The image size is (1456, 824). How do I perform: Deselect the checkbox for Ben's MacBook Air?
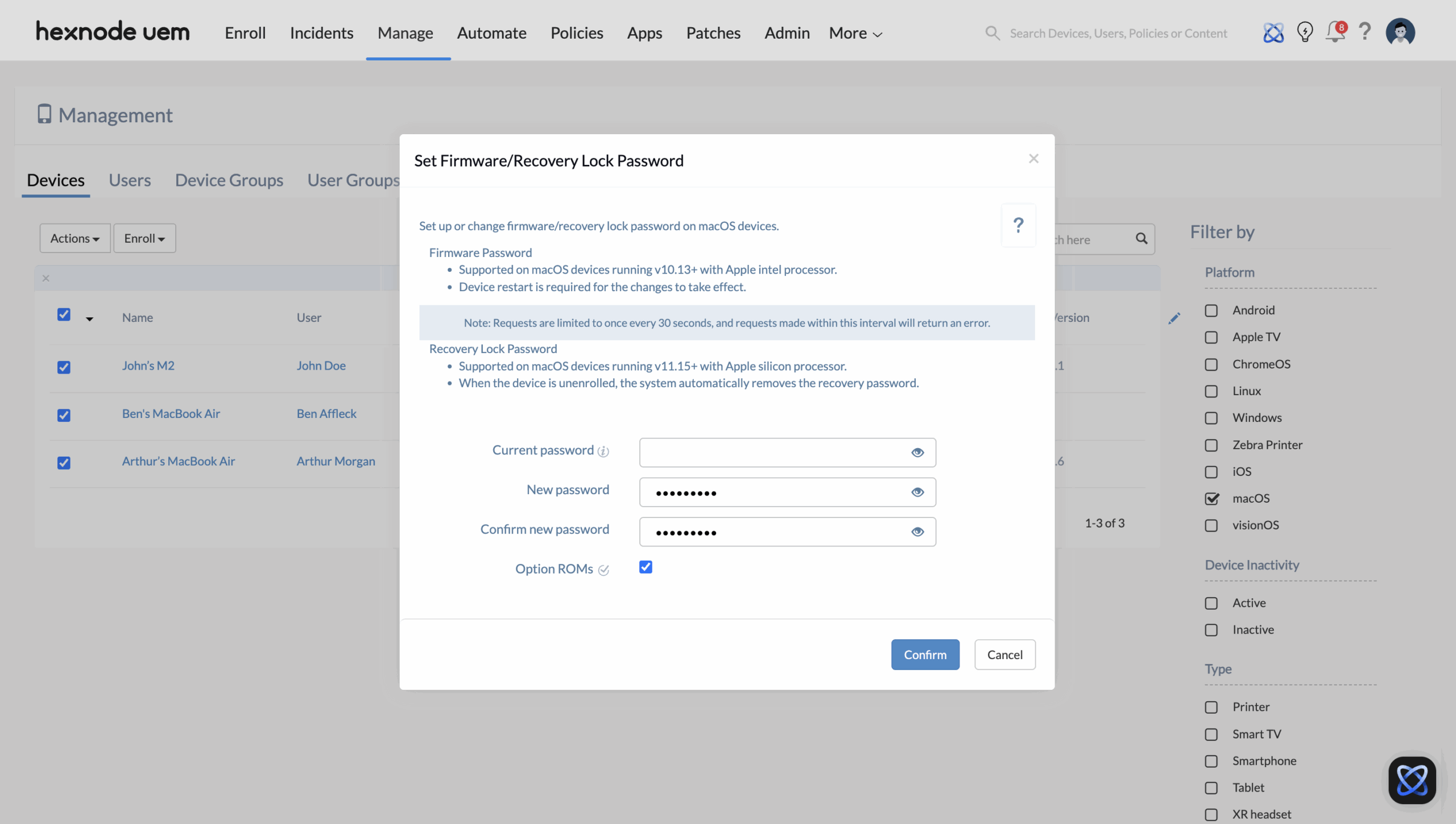[x=64, y=415]
